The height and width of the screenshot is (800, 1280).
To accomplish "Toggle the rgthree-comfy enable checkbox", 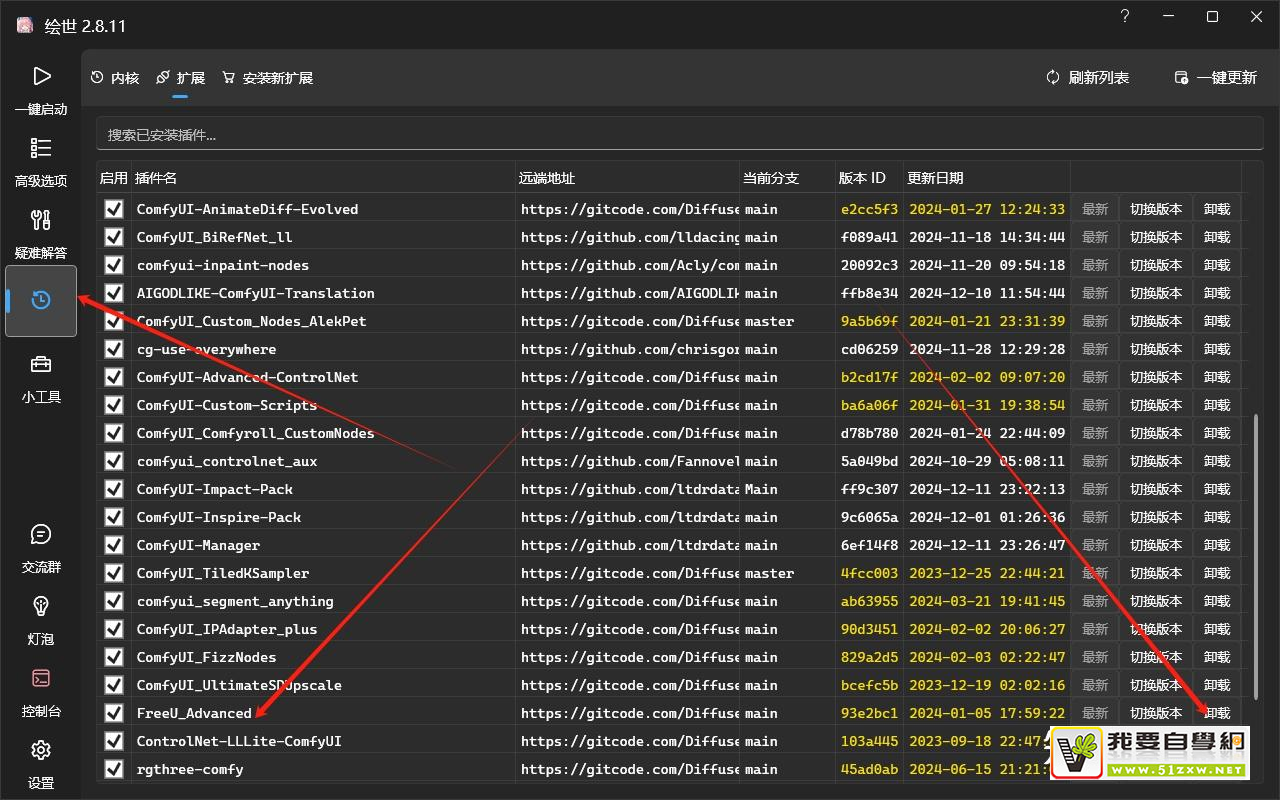I will 114,769.
